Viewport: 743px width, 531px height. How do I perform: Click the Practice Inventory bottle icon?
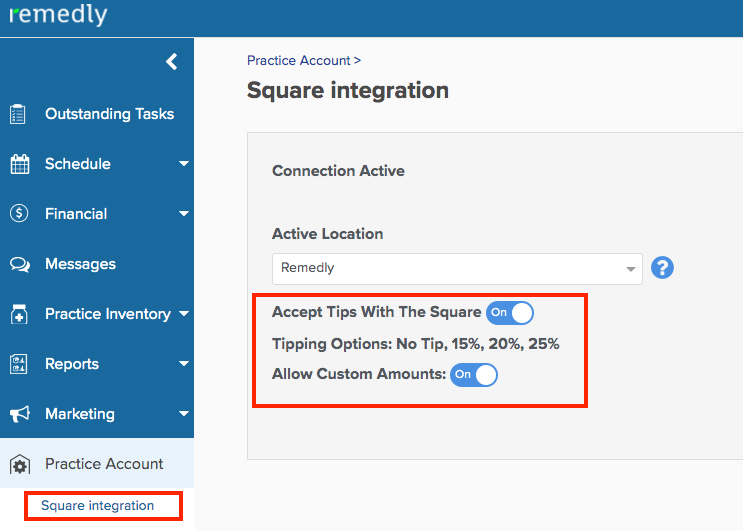(19, 314)
